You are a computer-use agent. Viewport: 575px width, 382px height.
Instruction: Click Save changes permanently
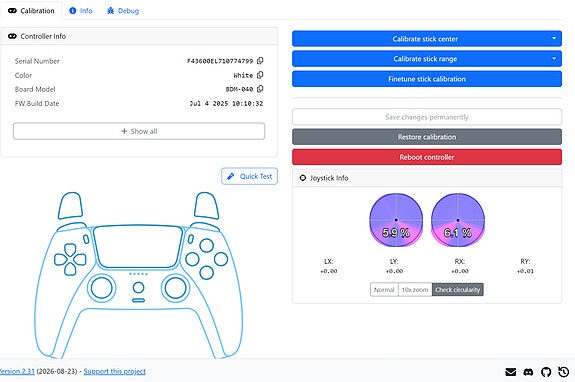(x=427, y=117)
